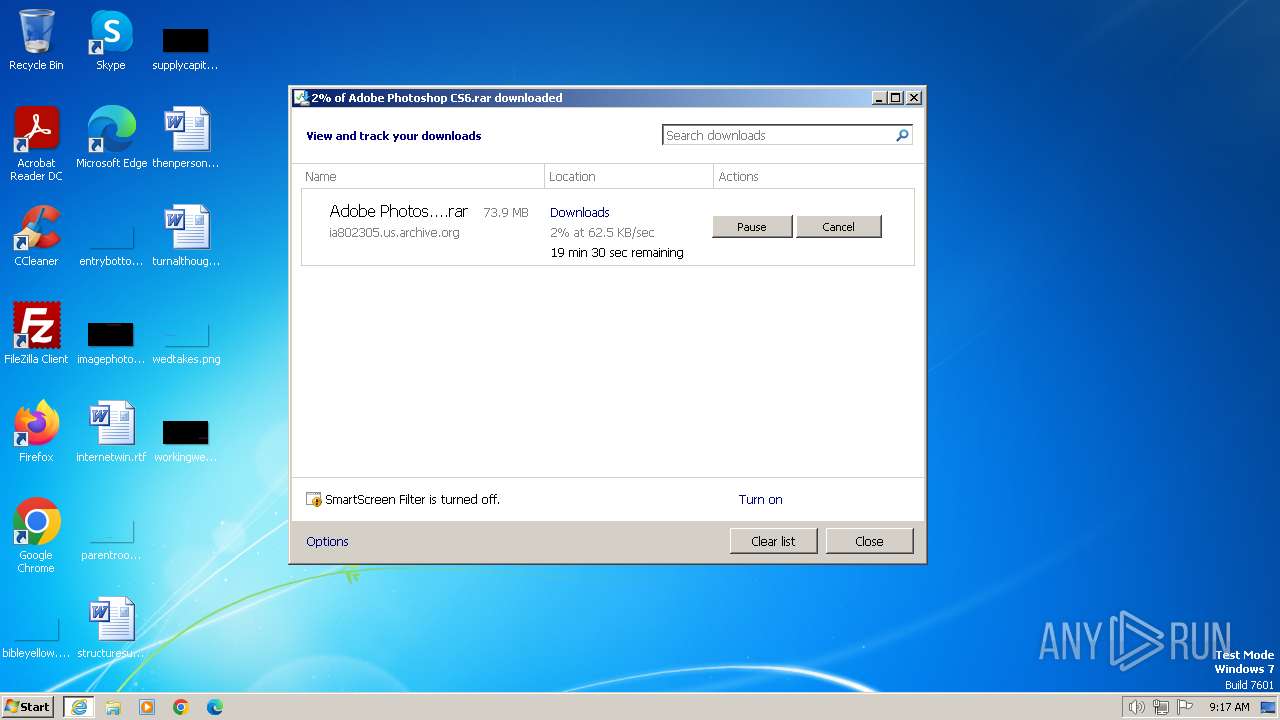Image resolution: width=1280 pixels, height=720 pixels.
Task: Launch Acrobat Reader DC shortcut
Action: tap(36, 143)
